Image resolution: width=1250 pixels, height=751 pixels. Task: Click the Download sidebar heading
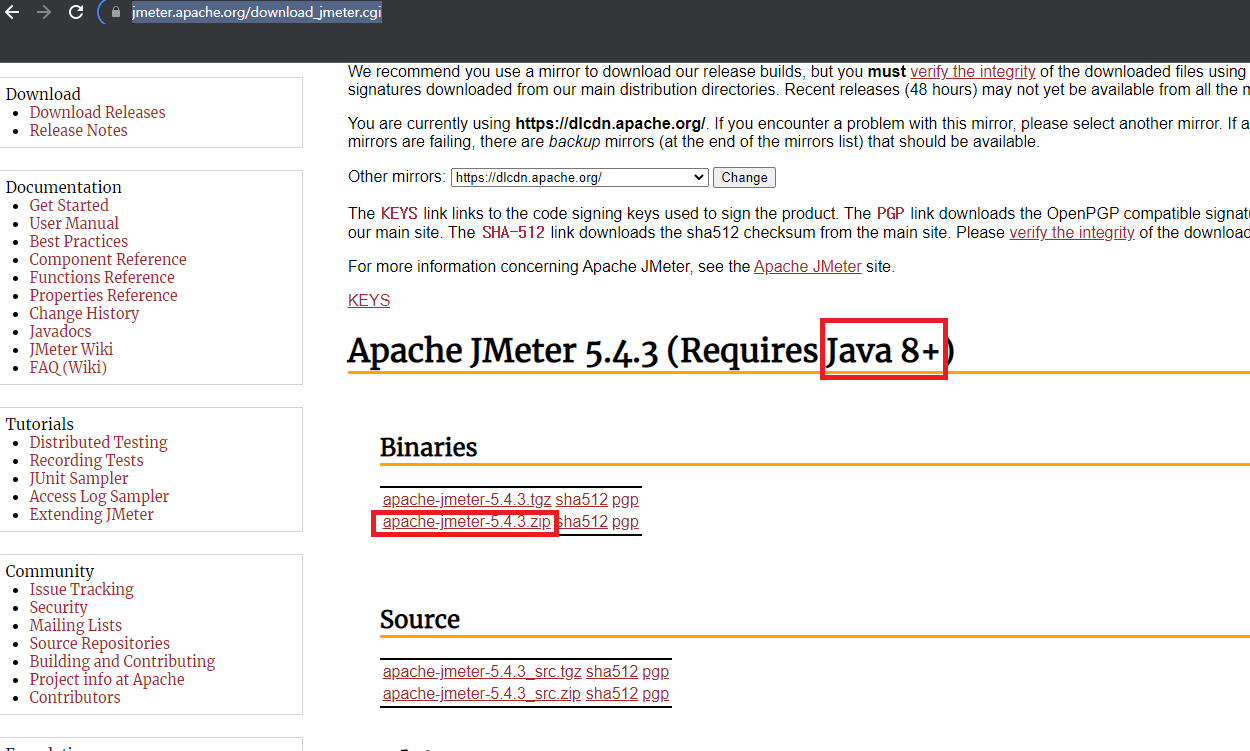point(43,94)
